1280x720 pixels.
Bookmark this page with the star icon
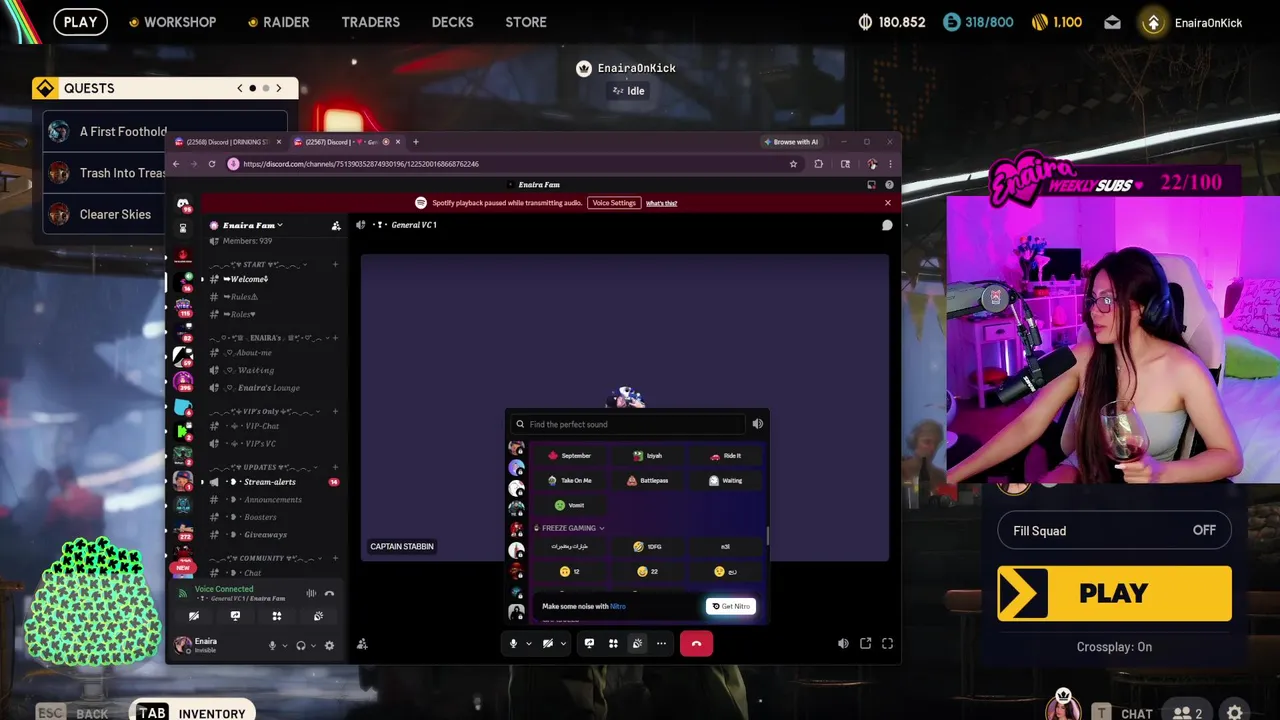[793, 164]
